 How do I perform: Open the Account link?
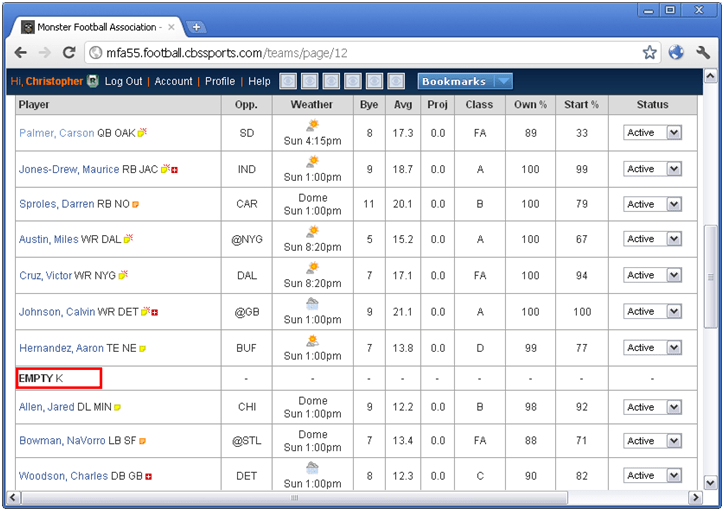click(x=173, y=81)
